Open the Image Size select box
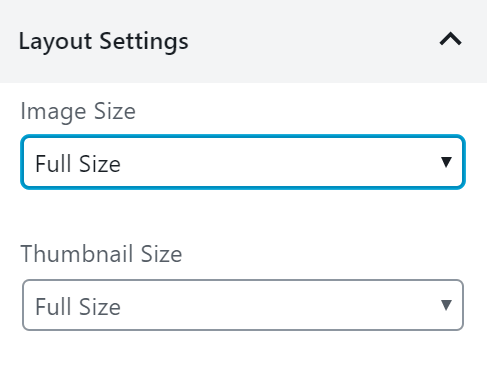The image size is (487, 369). (x=243, y=162)
